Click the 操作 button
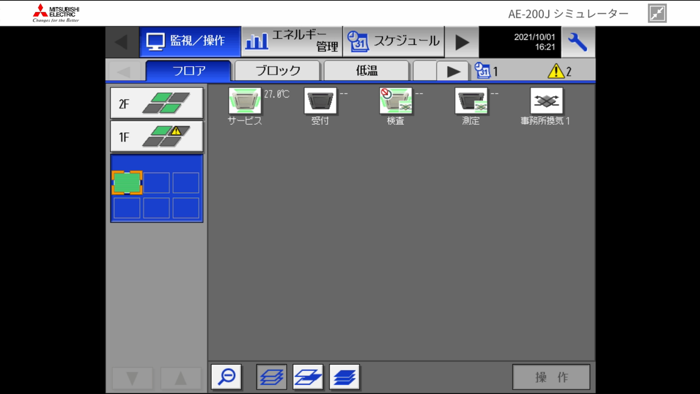Screen dimensions: 700x394 click(x=551, y=377)
